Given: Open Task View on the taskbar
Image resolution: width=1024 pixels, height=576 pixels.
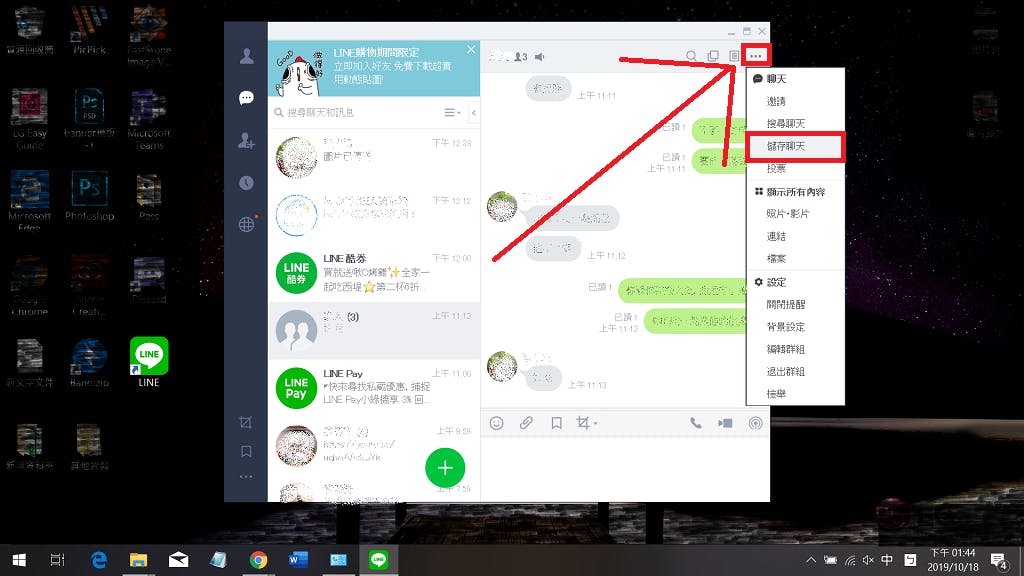Looking at the screenshot, I should (57, 560).
